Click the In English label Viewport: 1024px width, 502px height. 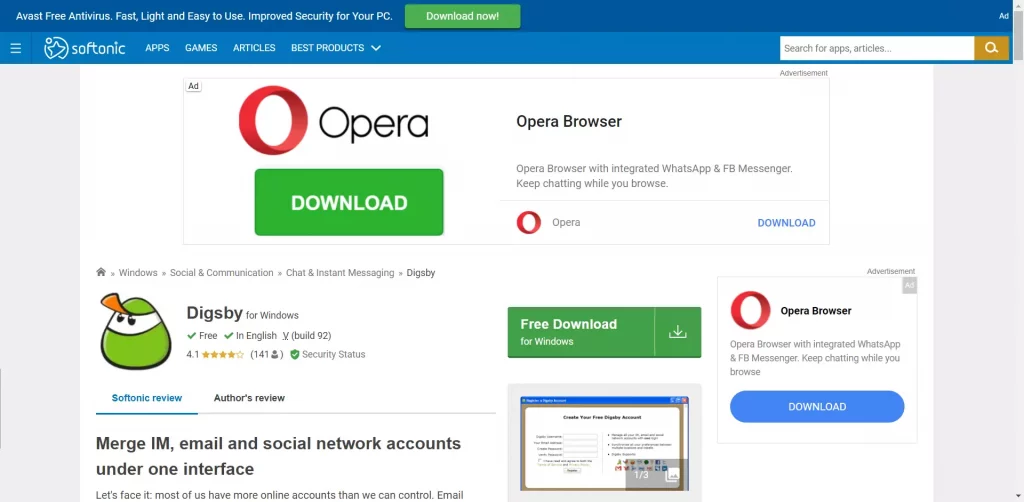(x=257, y=336)
